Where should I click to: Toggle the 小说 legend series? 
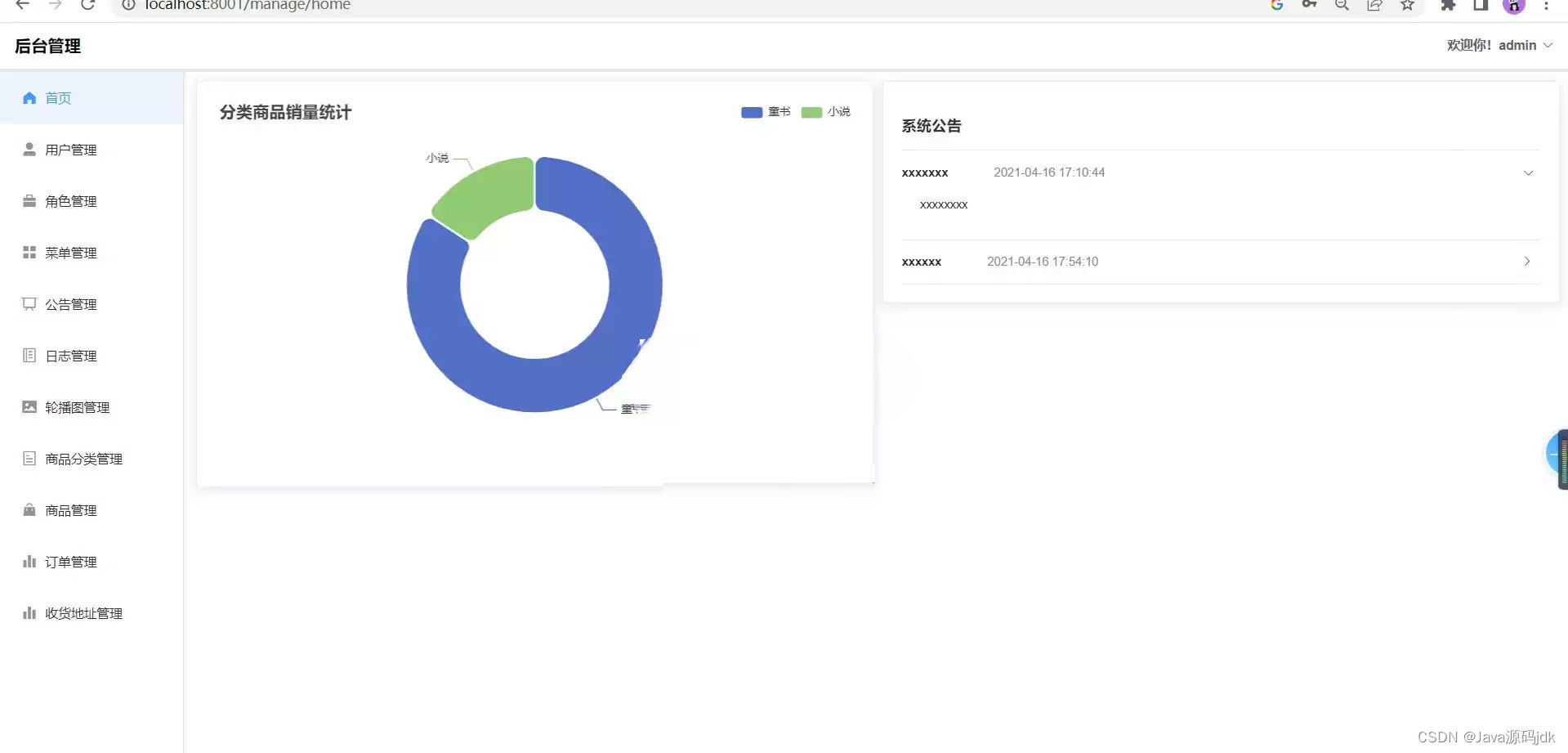(826, 112)
